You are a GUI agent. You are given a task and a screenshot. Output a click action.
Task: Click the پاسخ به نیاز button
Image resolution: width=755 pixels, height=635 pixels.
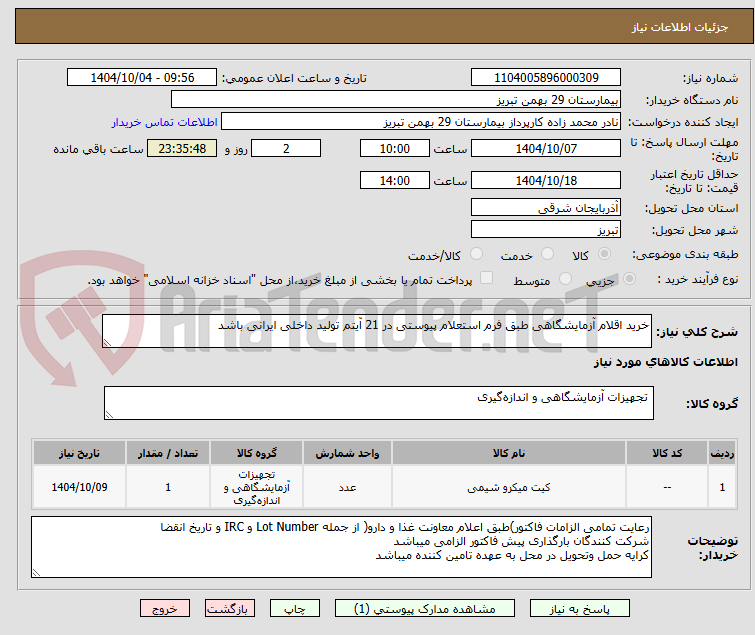(x=579, y=609)
